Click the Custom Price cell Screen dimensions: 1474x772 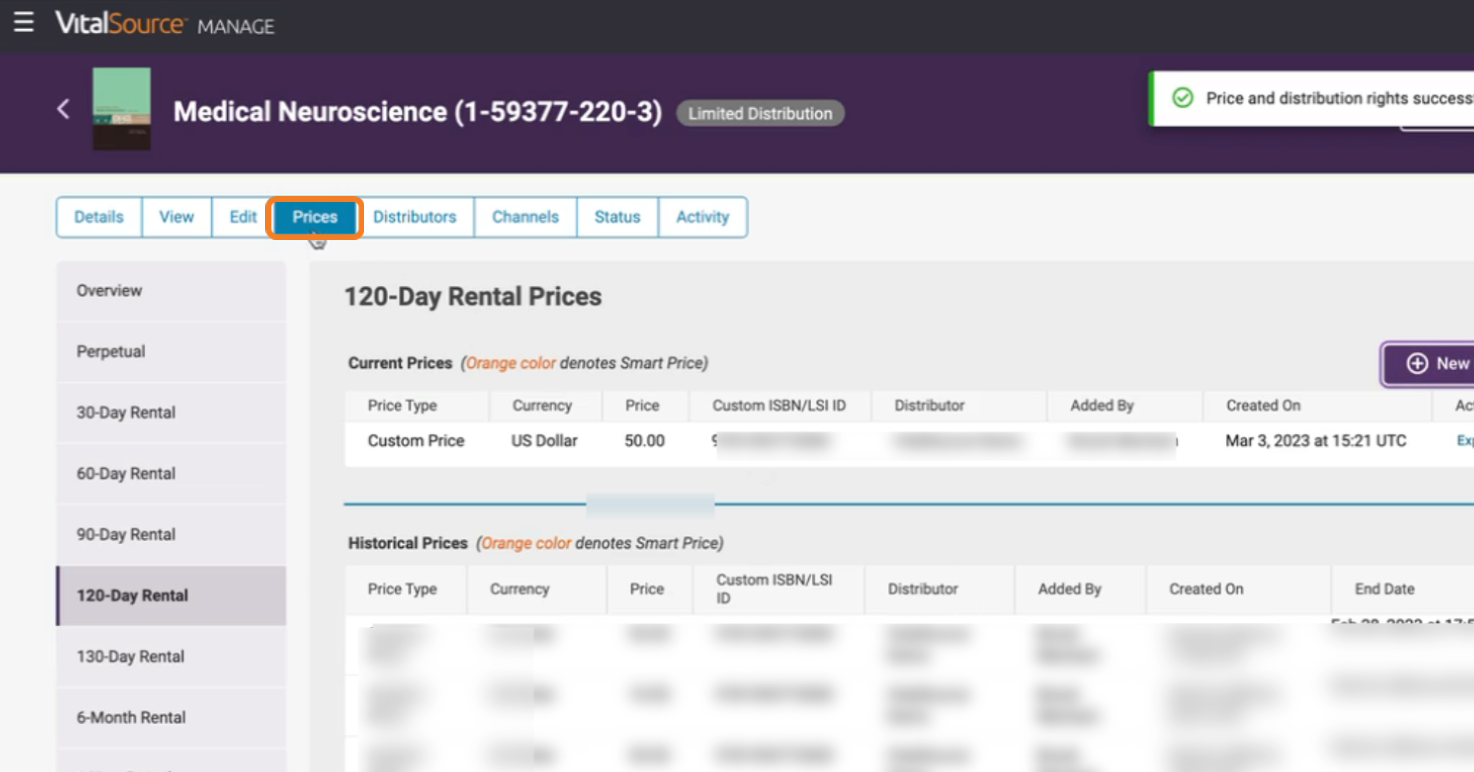point(416,441)
